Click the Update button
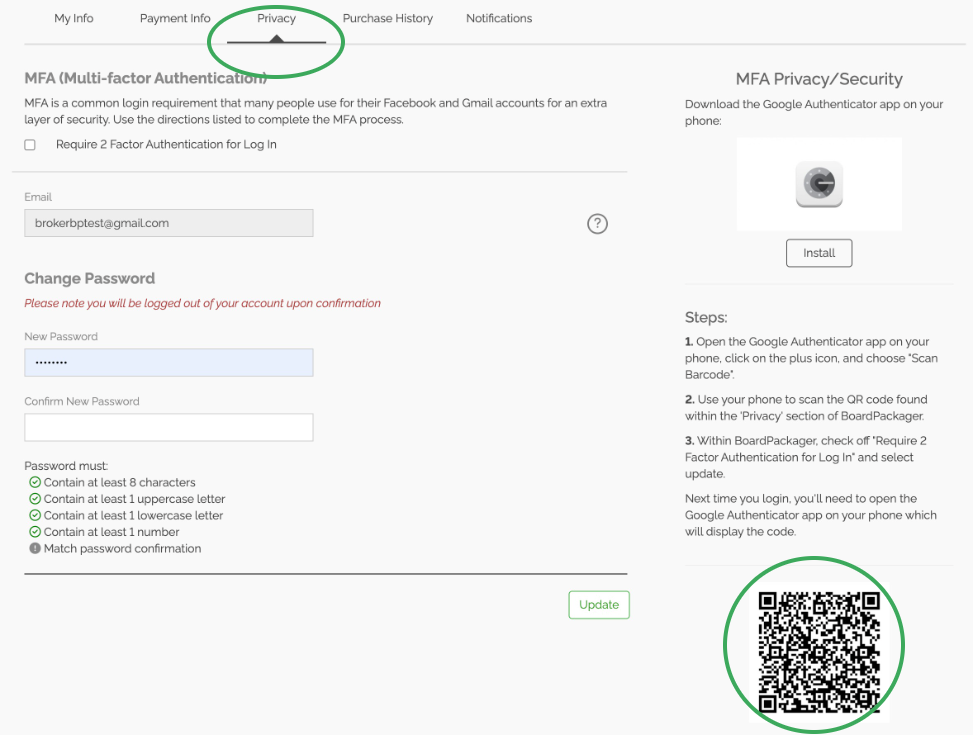The image size is (973, 735). coord(599,605)
